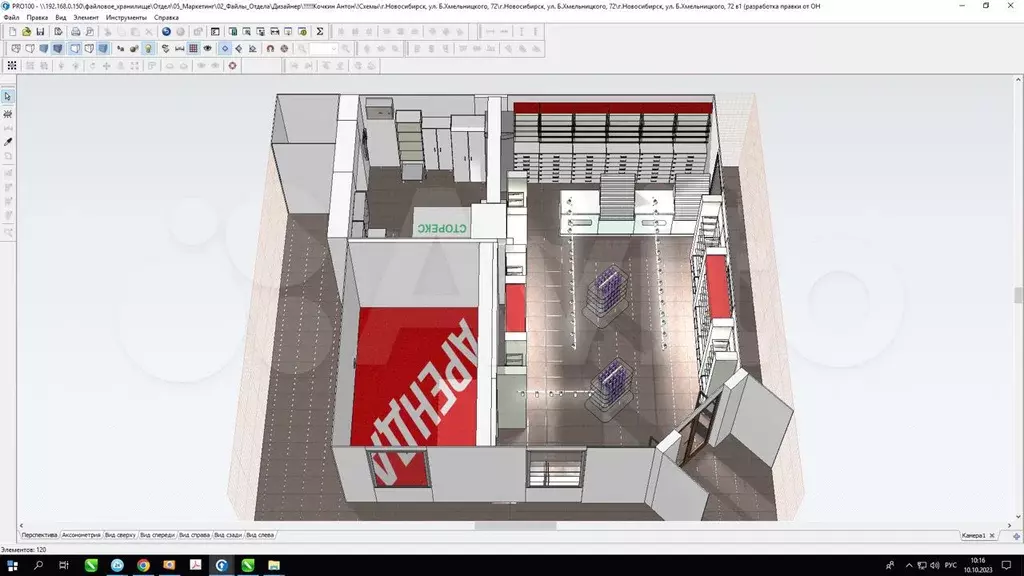Open a project with the folder icon
1024x576 pixels.
[x=26, y=31]
